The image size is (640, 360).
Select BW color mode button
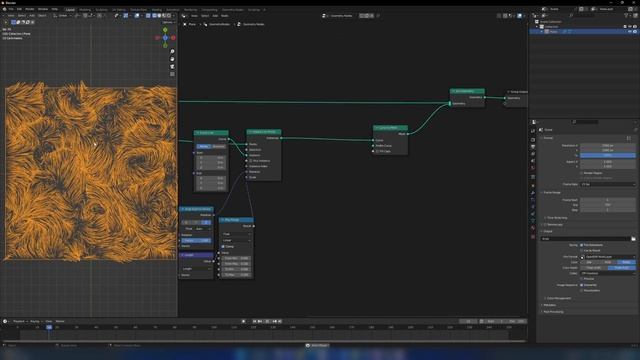pos(589,262)
